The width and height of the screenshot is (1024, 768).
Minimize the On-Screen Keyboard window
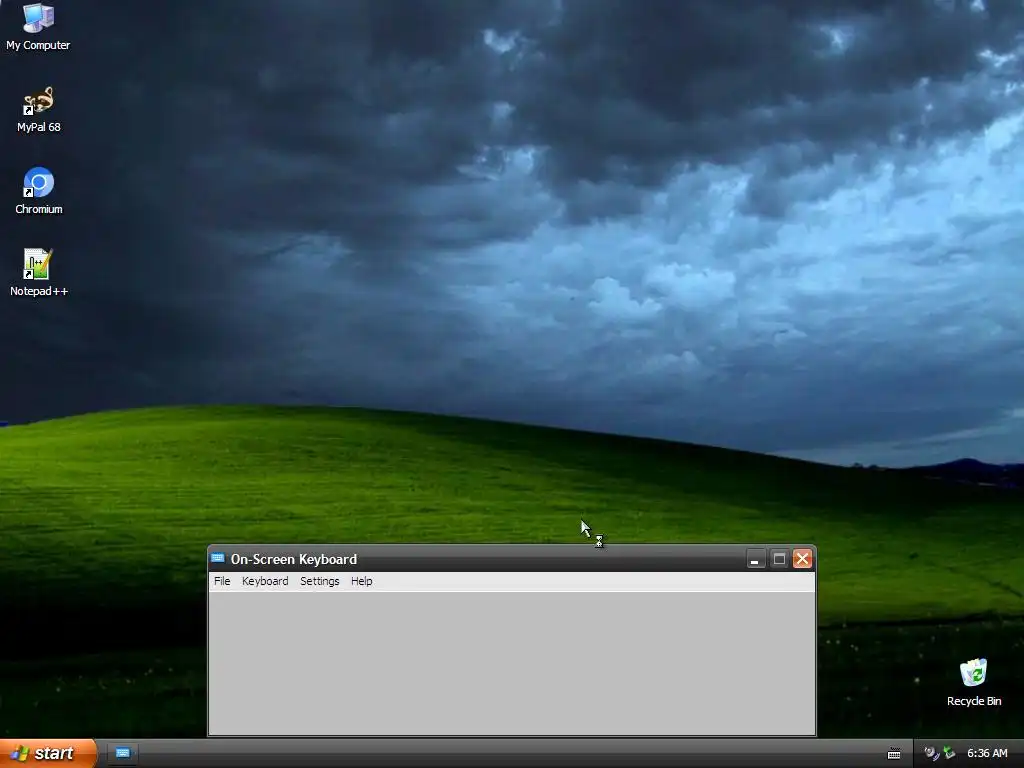point(755,559)
